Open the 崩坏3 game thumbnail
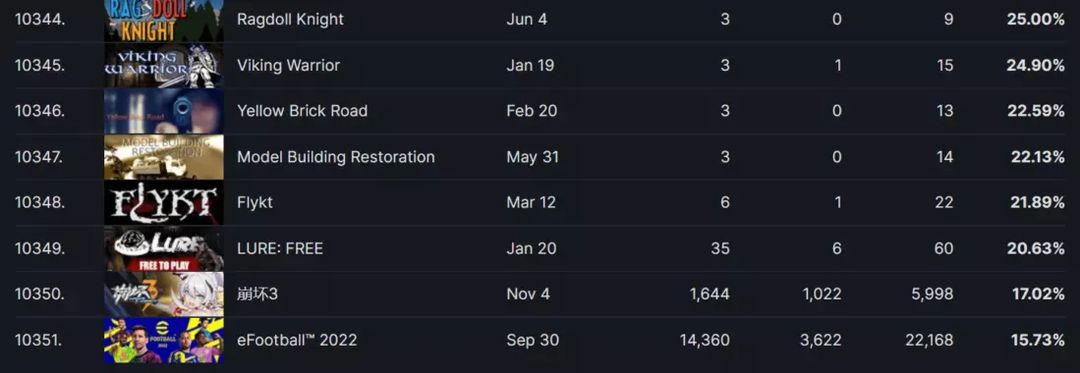The height and width of the screenshot is (373, 1080). click(x=164, y=294)
